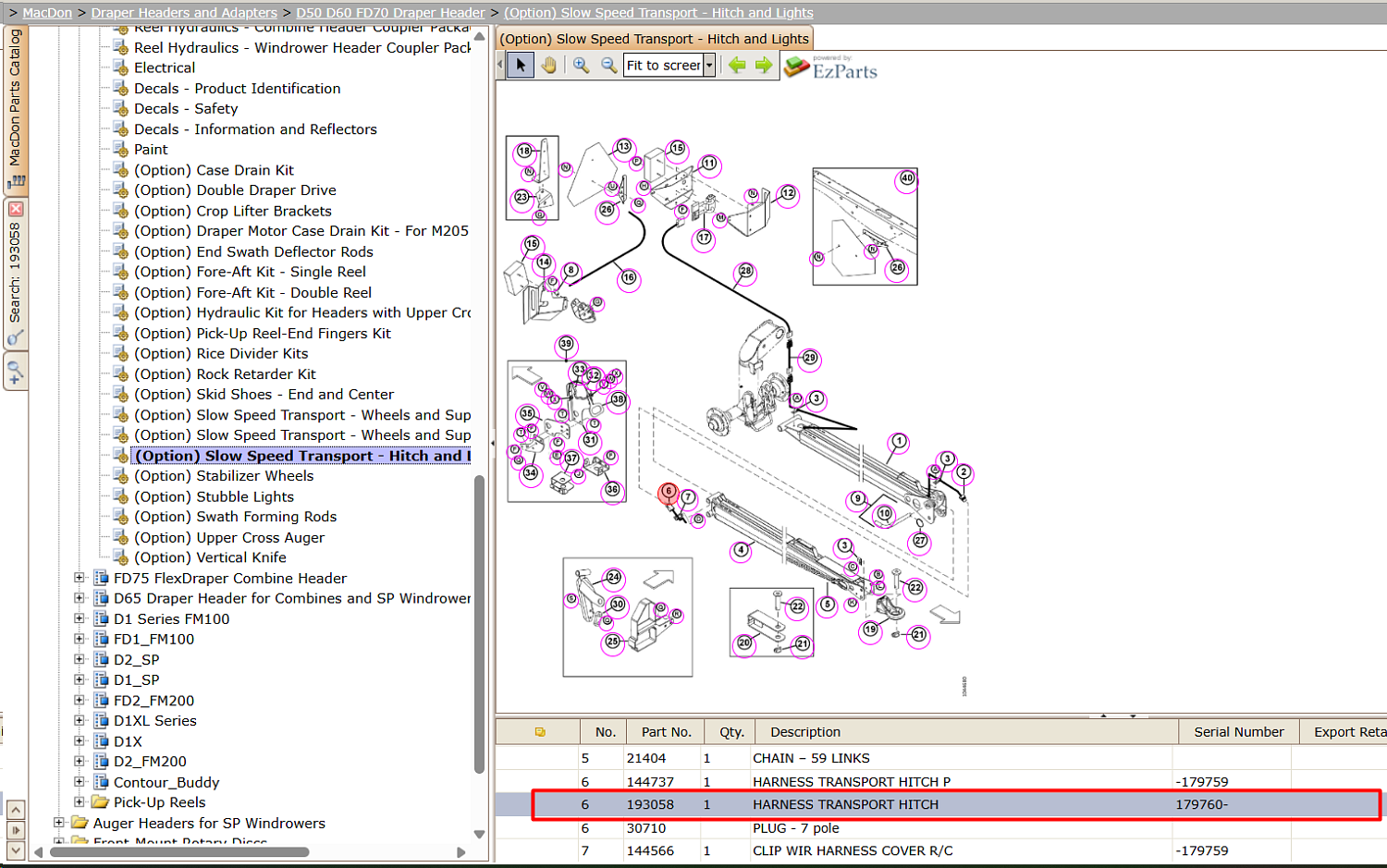1387x868 pixels.
Task: Activate the hand pan tool
Action: pos(549,65)
